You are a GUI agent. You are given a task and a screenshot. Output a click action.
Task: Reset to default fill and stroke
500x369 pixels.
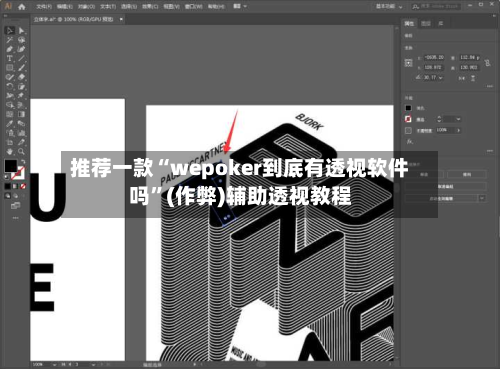[x=7, y=177]
